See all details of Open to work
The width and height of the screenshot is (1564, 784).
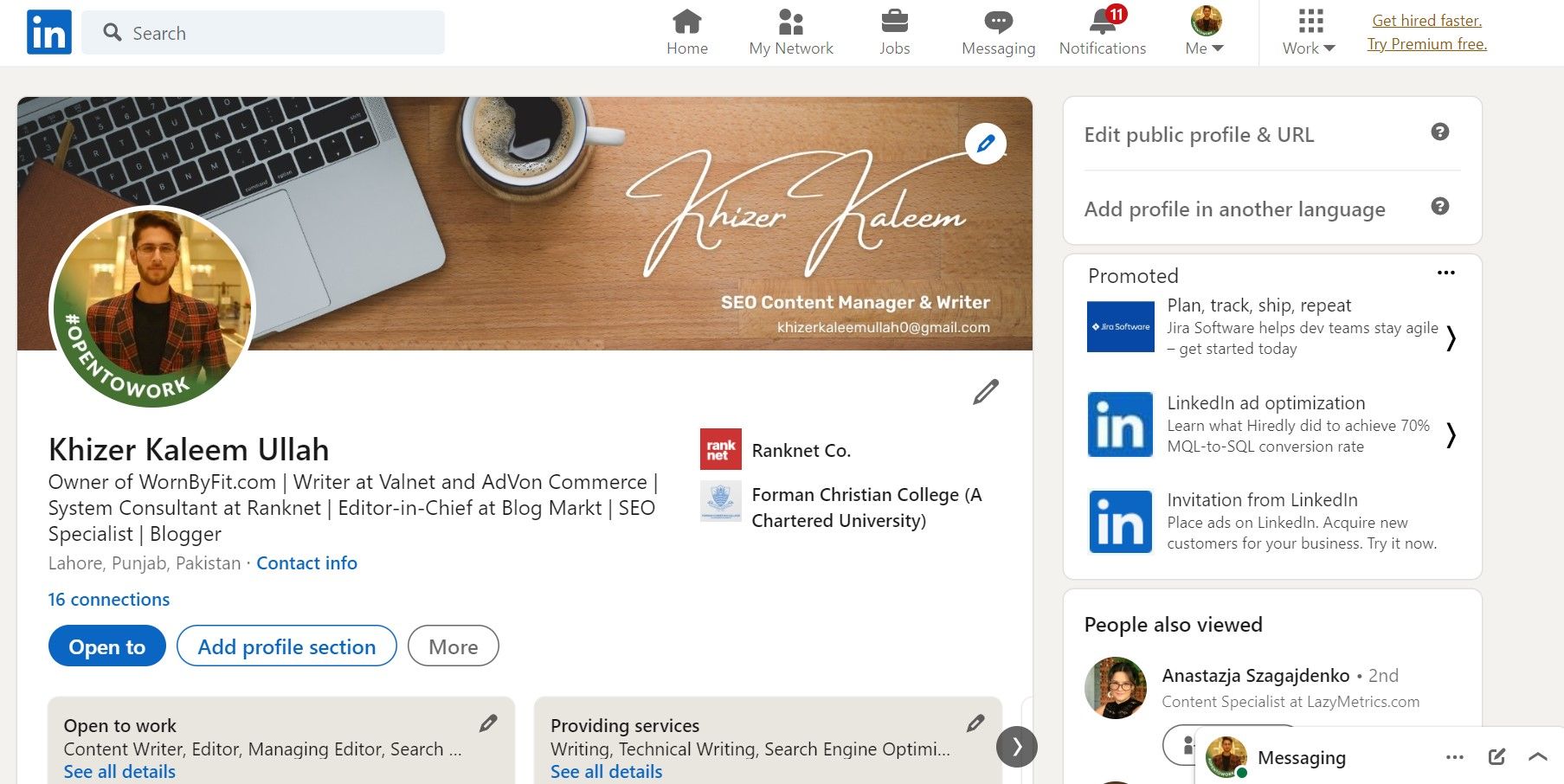point(119,772)
